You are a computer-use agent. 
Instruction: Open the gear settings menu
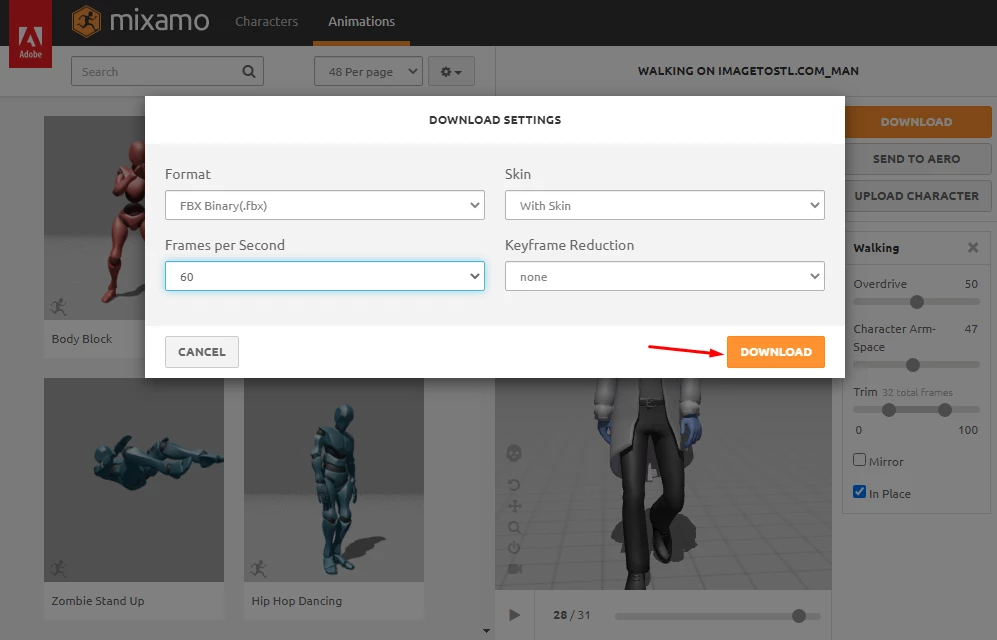pos(451,72)
